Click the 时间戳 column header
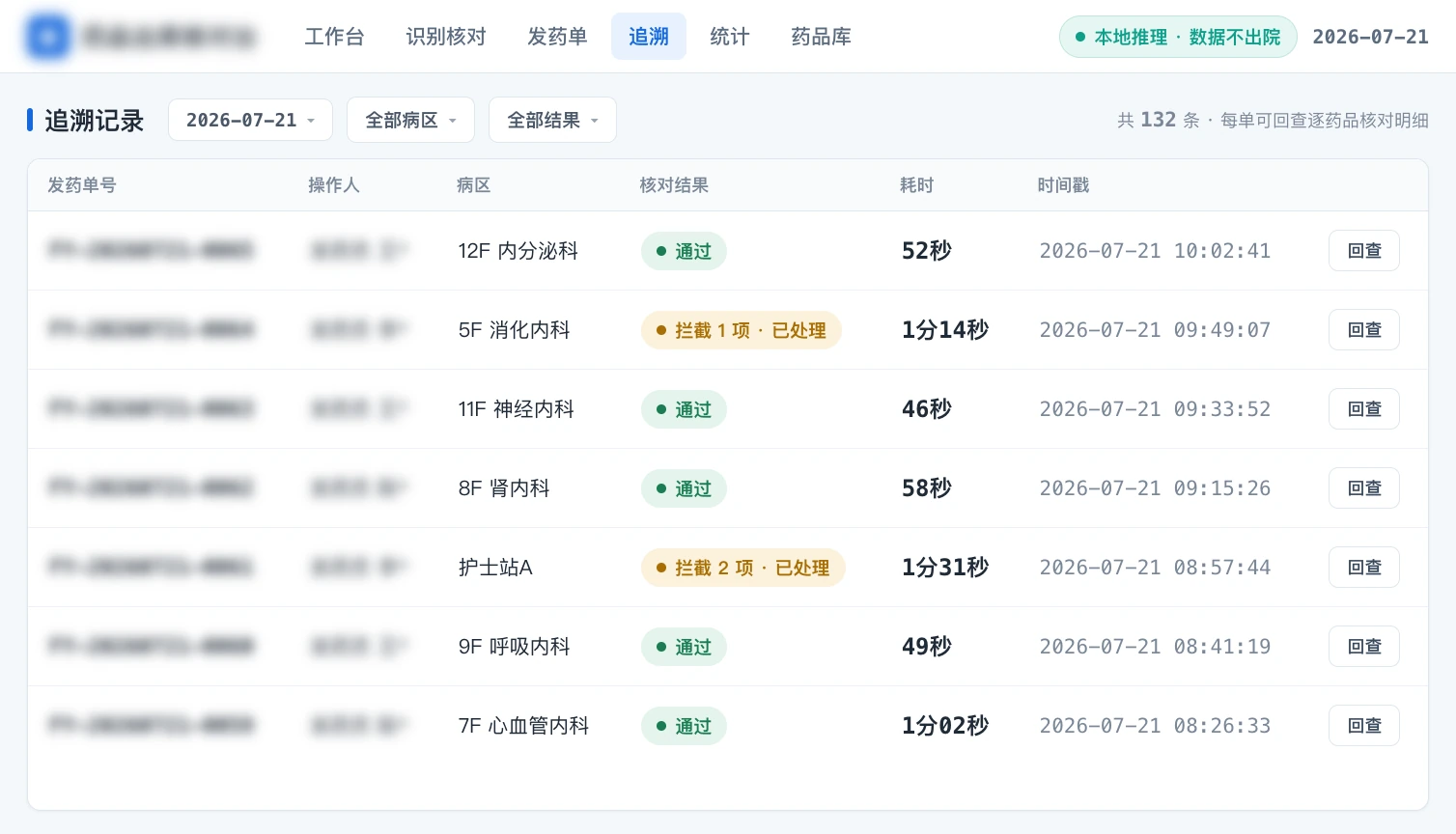Image resolution: width=1456 pixels, height=834 pixels. (1063, 185)
